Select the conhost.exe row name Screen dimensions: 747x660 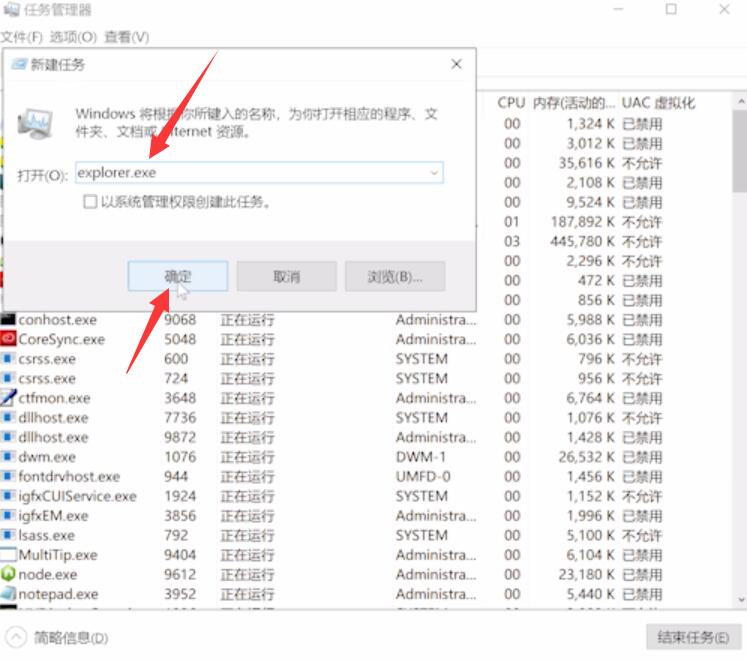click(58, 319)
